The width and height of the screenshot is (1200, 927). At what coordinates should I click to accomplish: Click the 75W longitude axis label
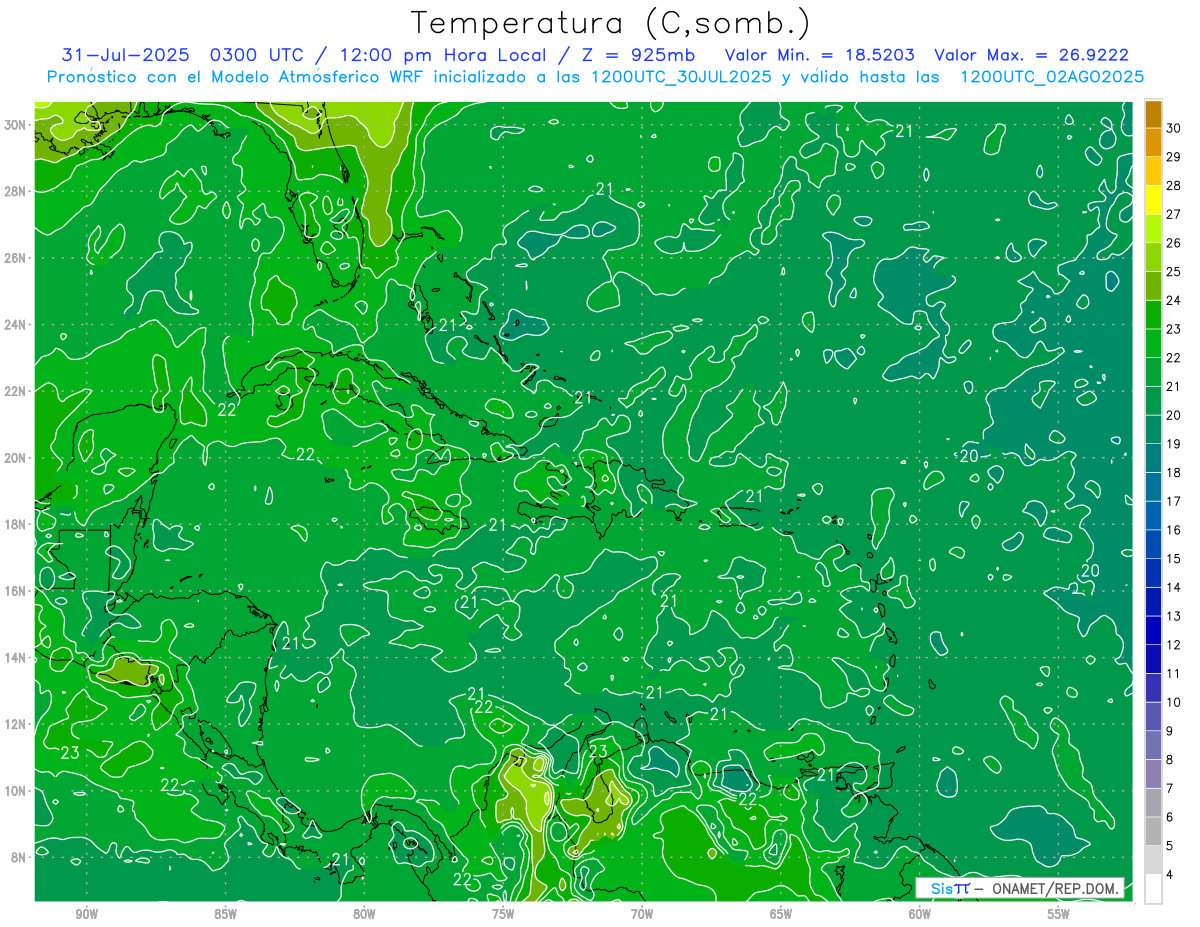[503, 914]
